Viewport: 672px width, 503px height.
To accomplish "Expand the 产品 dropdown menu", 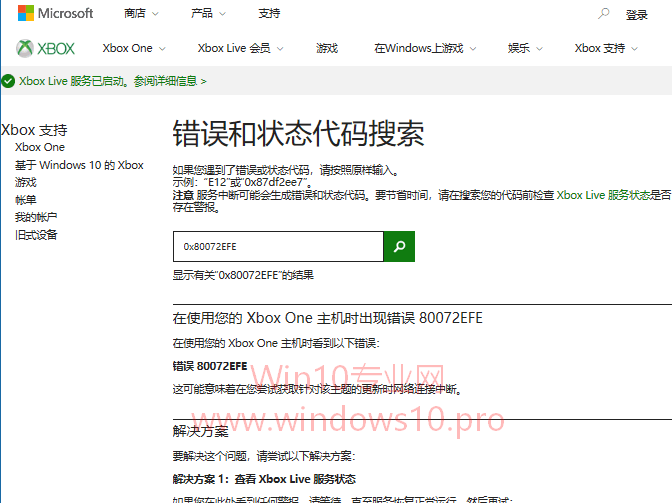I will click(x=208, y=14).
